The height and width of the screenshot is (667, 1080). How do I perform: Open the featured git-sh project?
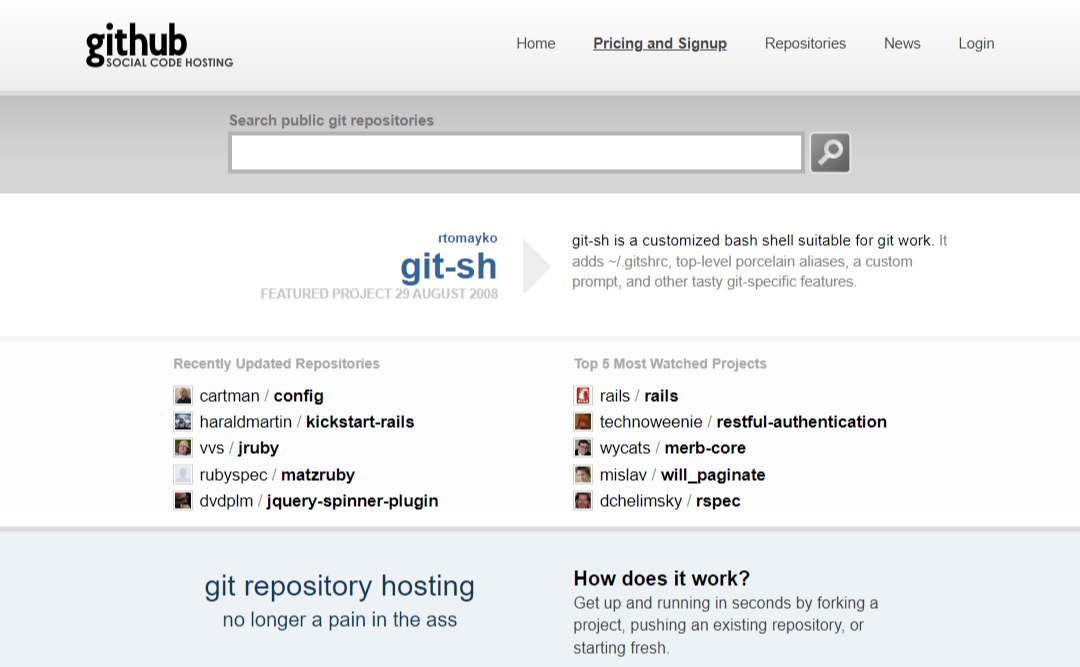coord(448,266)
